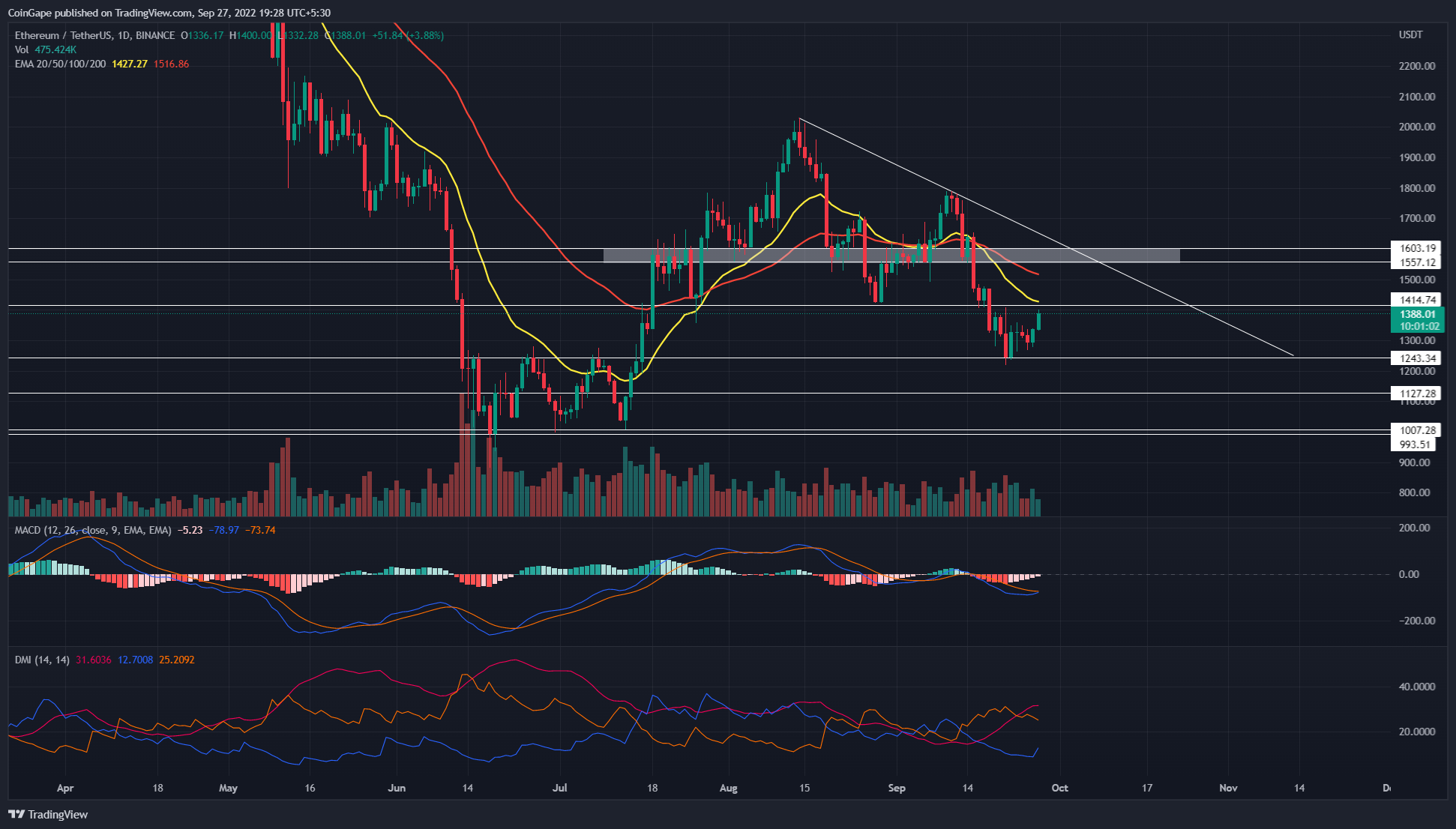Click the MACD axis 0.00 label
The width and height of the screenshot is (1456, 829).
[1410, 574]
